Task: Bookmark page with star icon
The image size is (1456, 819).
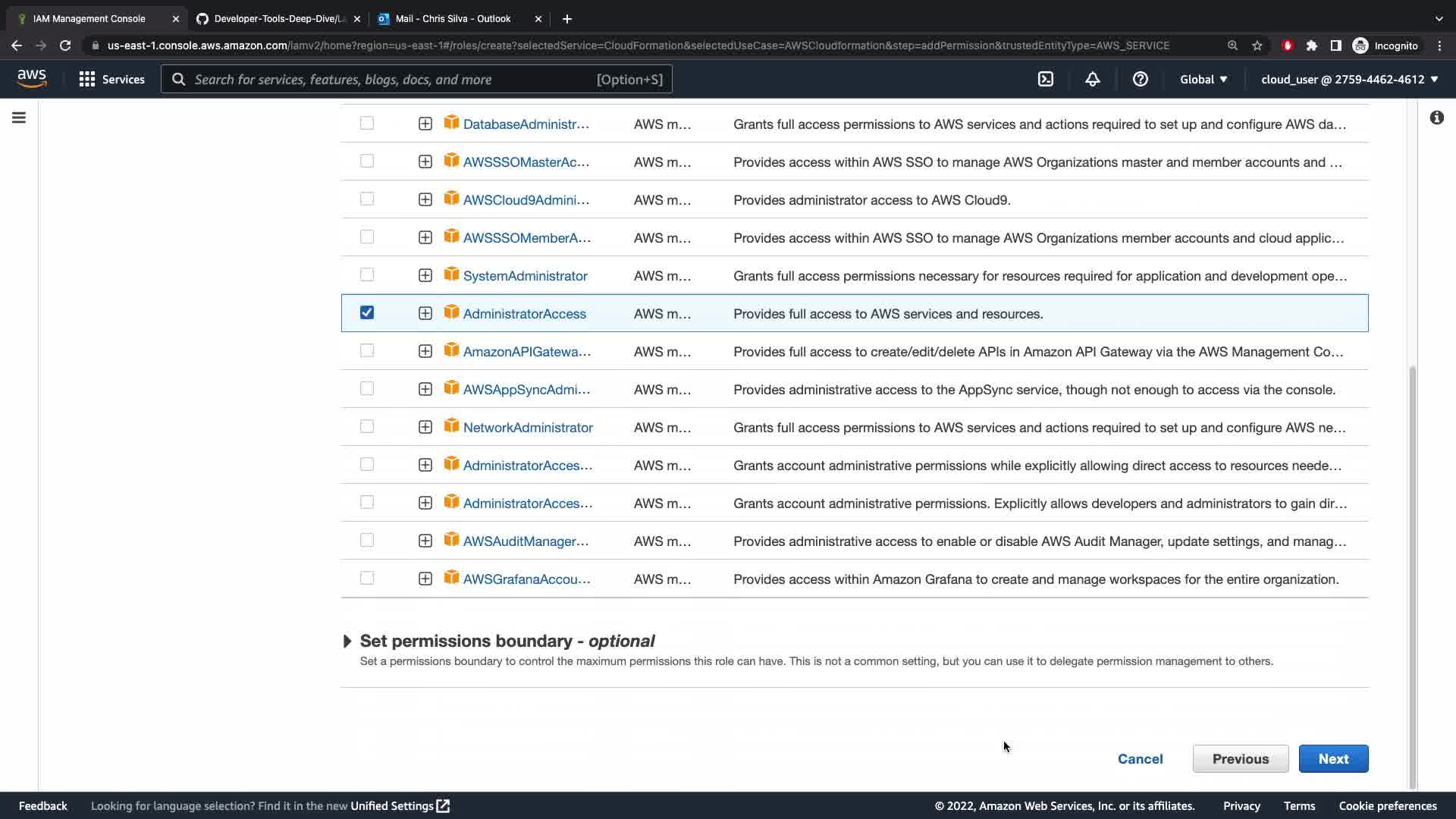Action: click(1257, 45)
